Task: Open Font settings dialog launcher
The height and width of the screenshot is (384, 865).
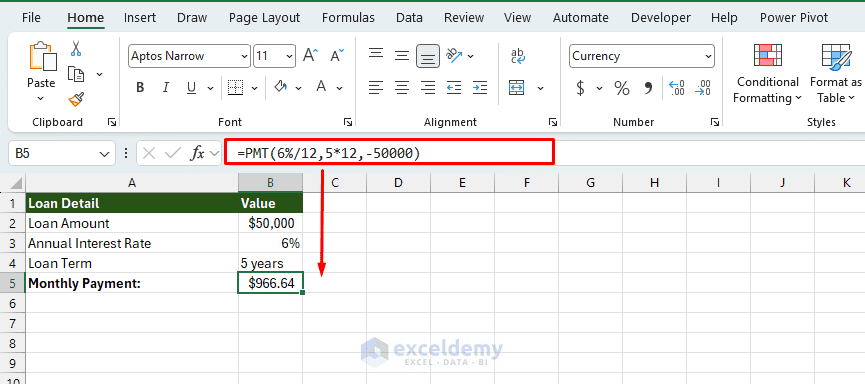Action: click(x=348, y=122)
